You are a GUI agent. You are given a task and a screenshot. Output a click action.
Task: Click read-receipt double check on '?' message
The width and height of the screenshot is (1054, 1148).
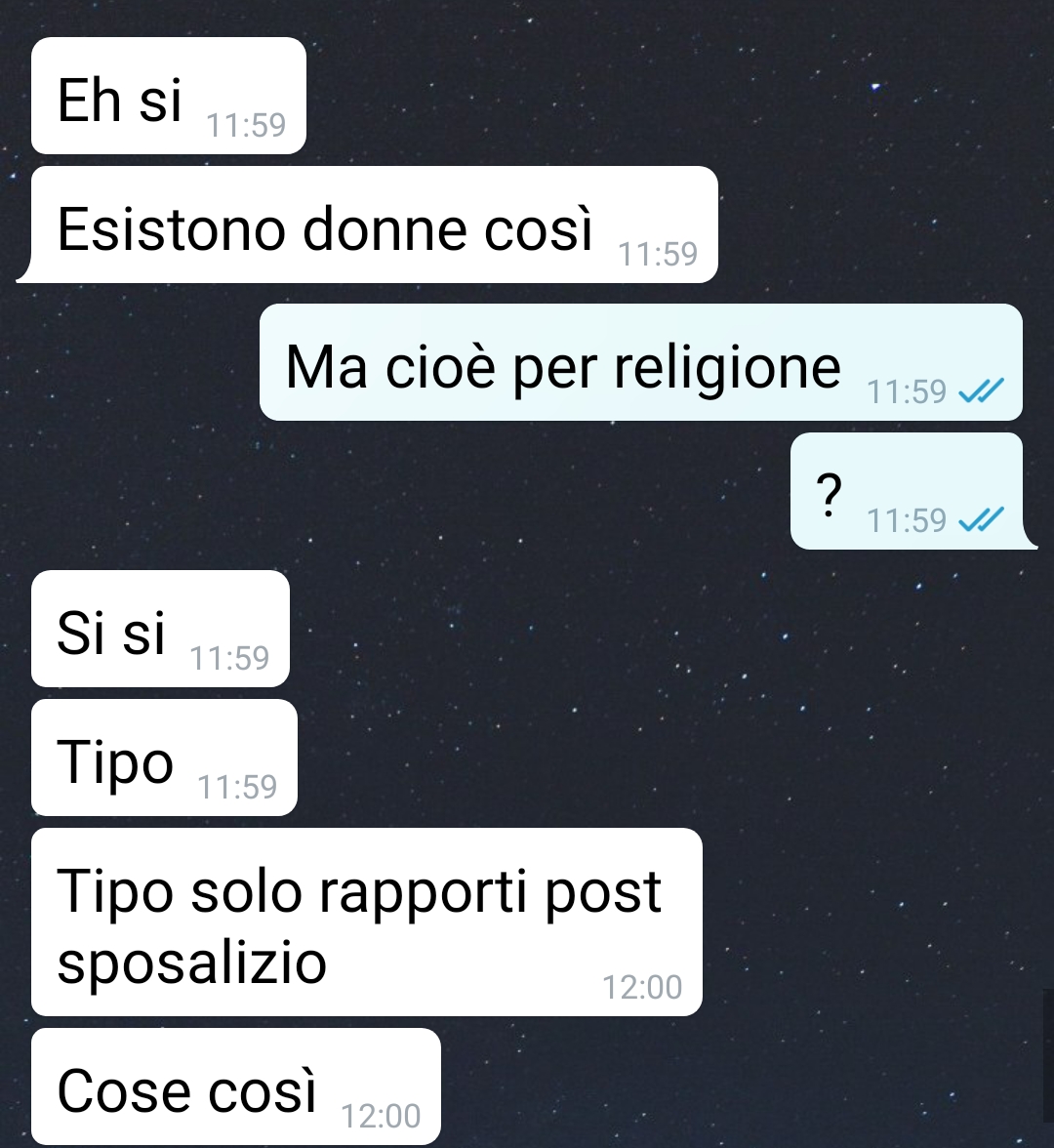(x=981, y=520)
